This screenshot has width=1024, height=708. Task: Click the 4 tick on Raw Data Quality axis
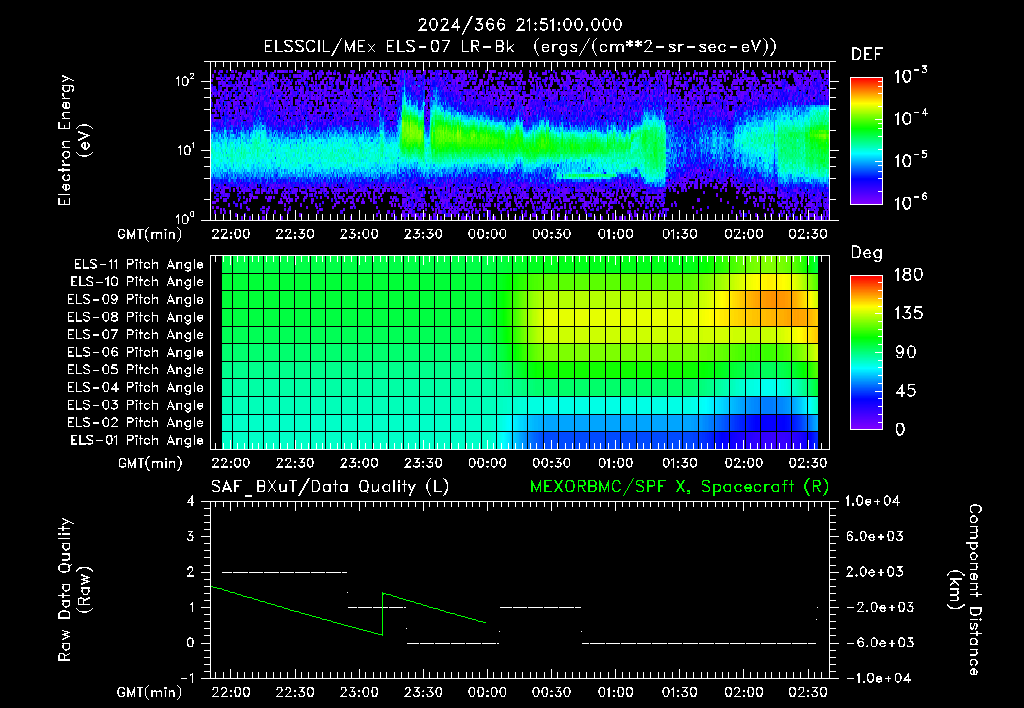(191, 501)
